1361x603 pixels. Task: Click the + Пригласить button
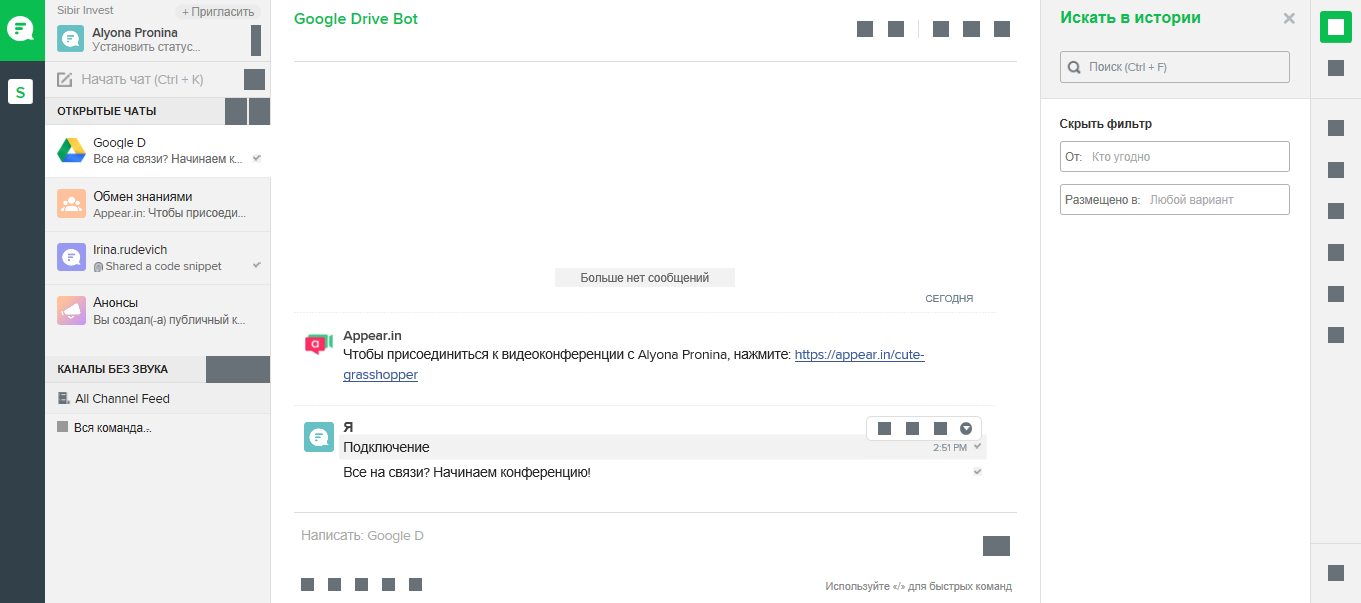click(x=218, y=11)
